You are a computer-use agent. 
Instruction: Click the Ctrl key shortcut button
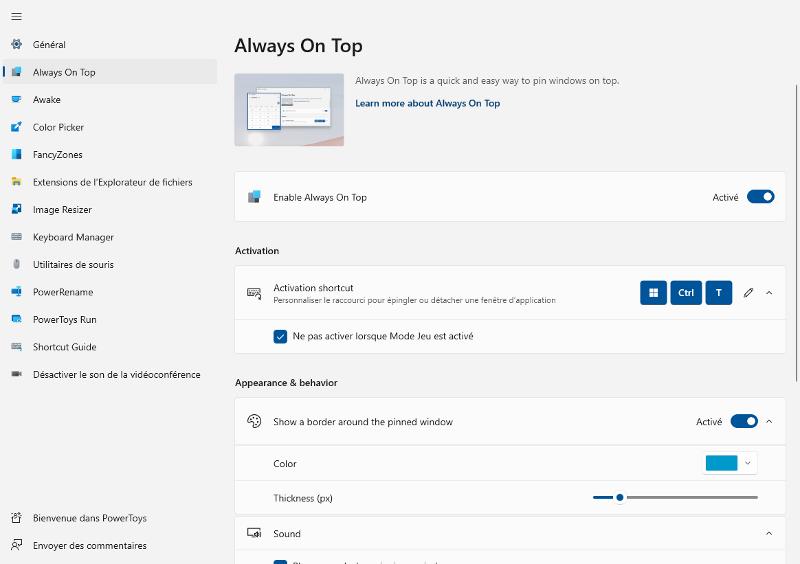[x=686, y=292]
